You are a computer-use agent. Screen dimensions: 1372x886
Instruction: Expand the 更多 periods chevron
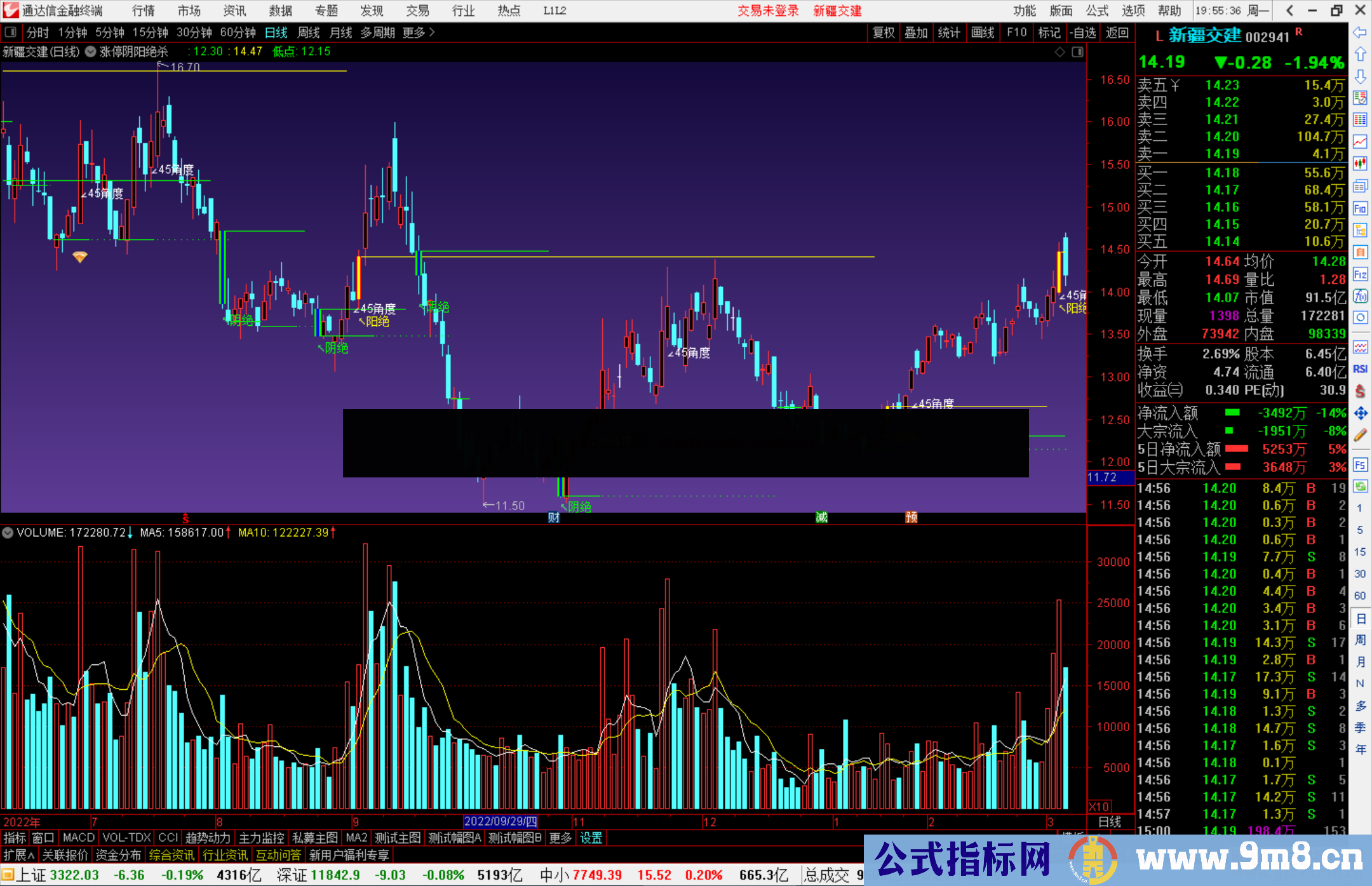432,32
